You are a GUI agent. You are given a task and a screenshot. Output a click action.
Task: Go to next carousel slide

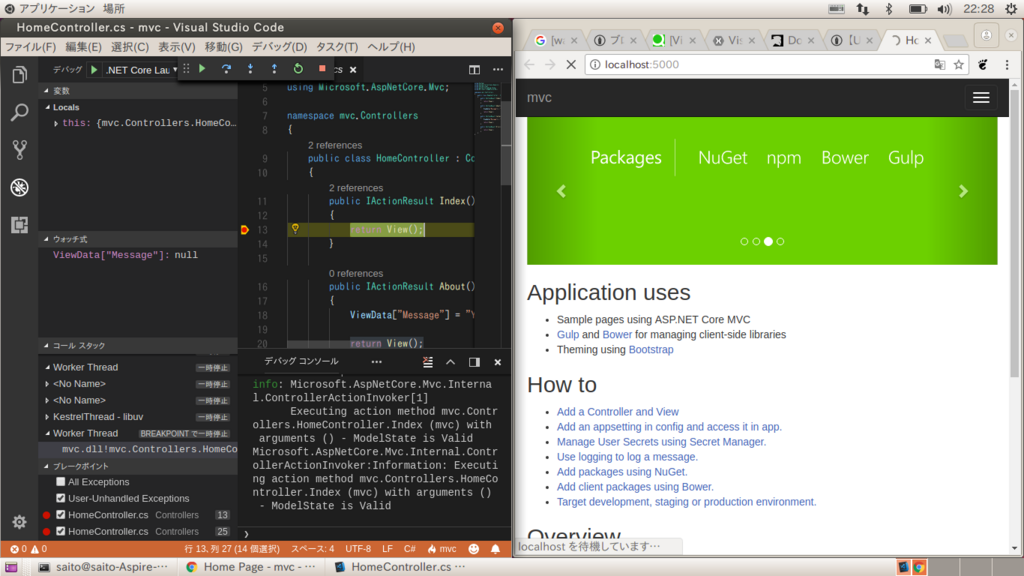963,191
